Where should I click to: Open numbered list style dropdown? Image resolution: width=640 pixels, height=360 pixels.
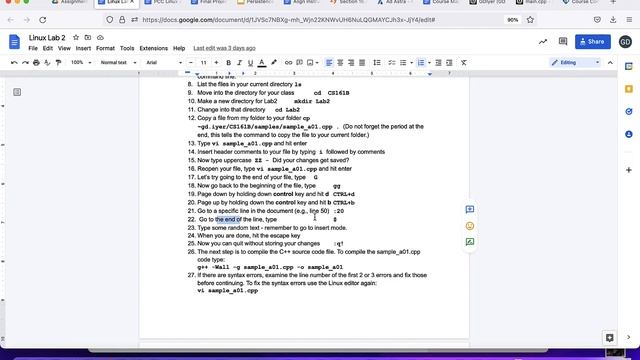coord(429,62)
